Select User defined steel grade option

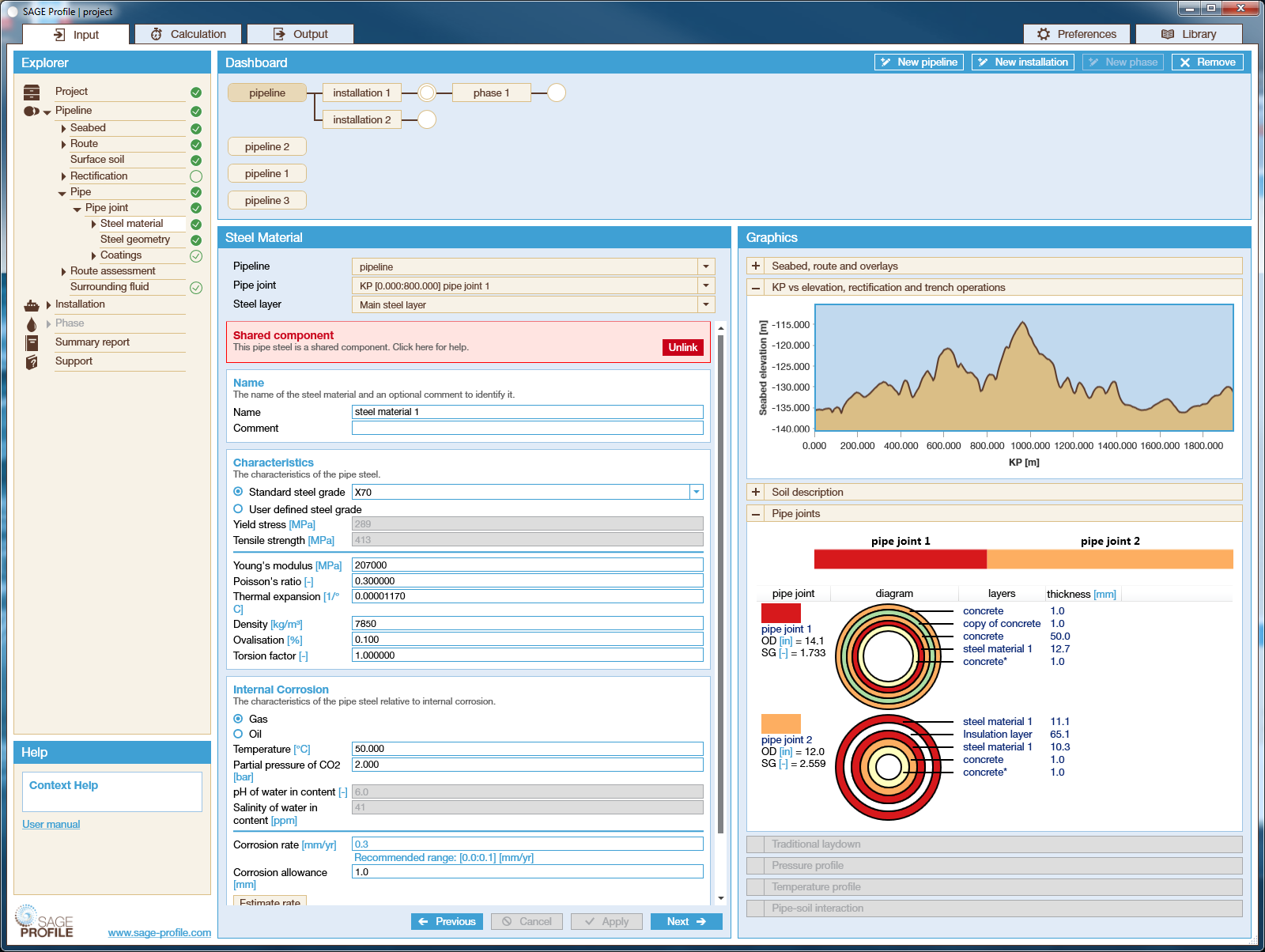point(238,509)
